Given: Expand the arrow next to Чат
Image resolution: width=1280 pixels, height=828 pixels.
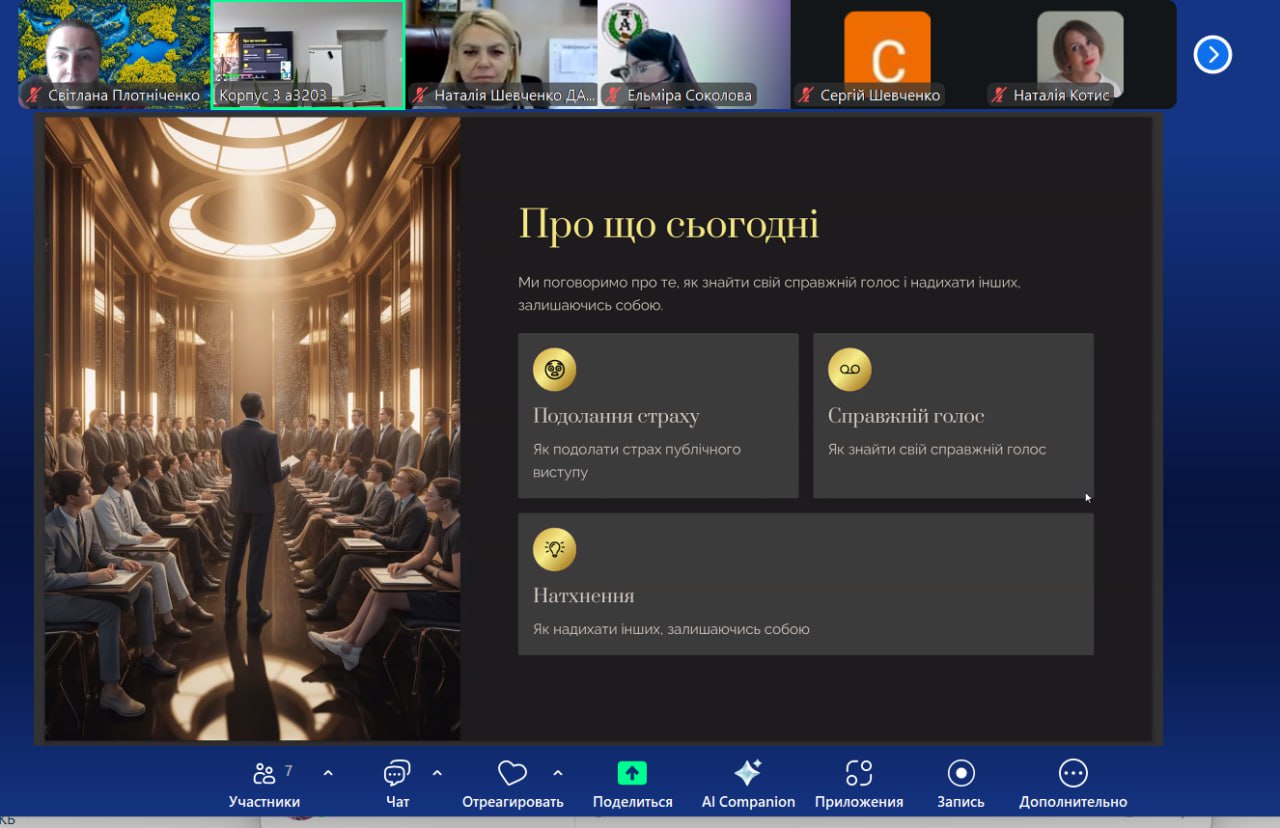Looking at the screenshot, I should 437,773.
